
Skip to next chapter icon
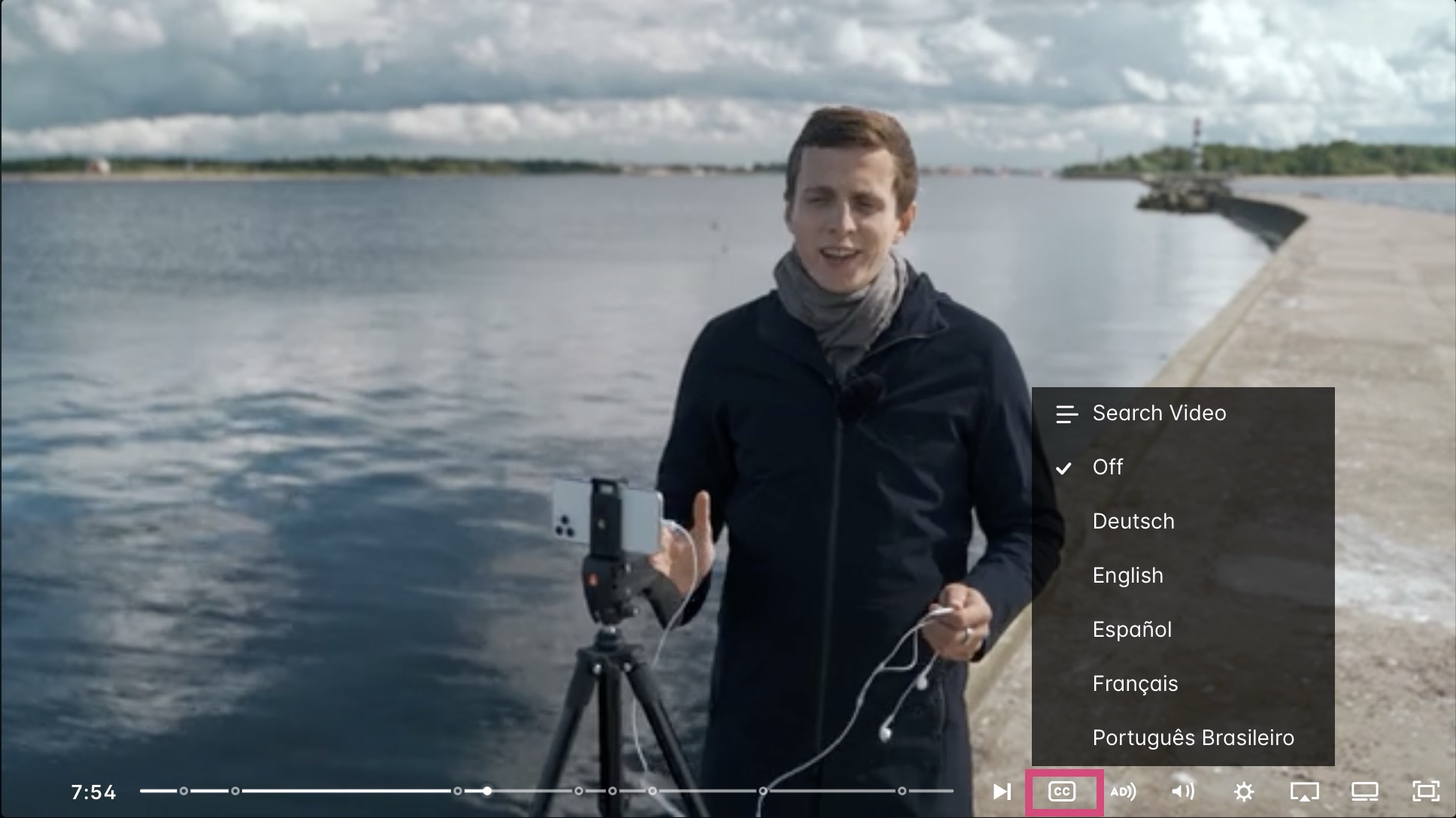[x=1002, y=792]
